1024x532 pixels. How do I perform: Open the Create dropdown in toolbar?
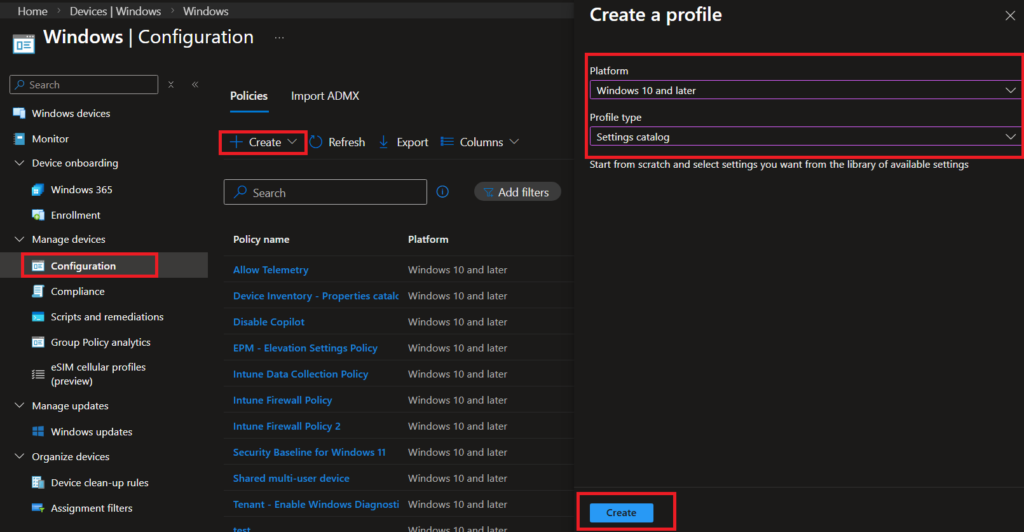pyautogui.click(x=263, y=142)
